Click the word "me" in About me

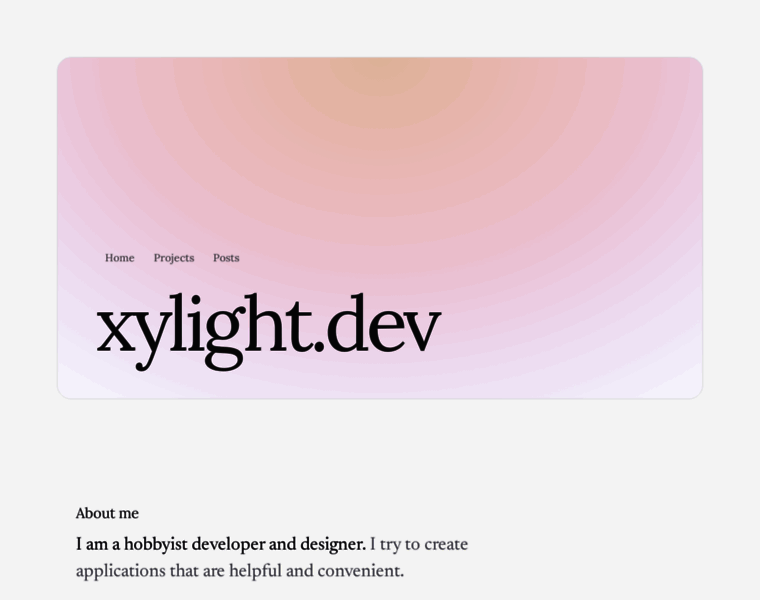tap(128, 514)
